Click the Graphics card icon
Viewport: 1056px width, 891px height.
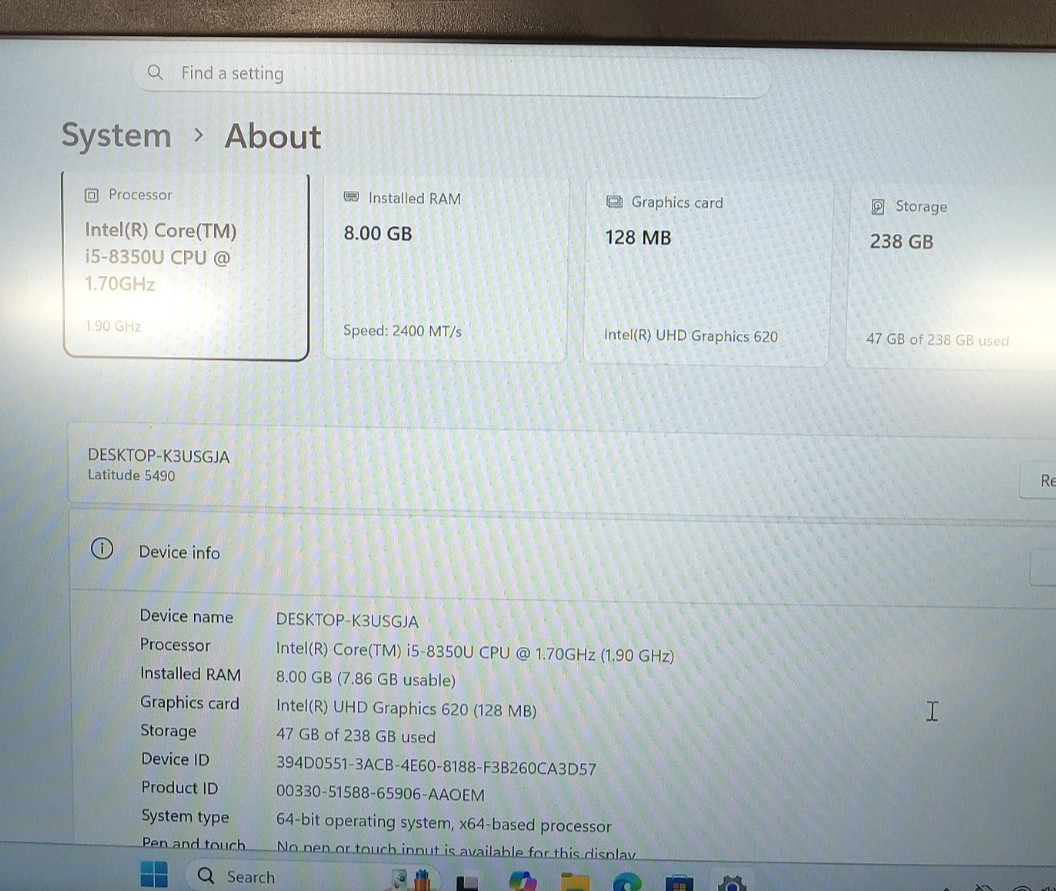614,201
